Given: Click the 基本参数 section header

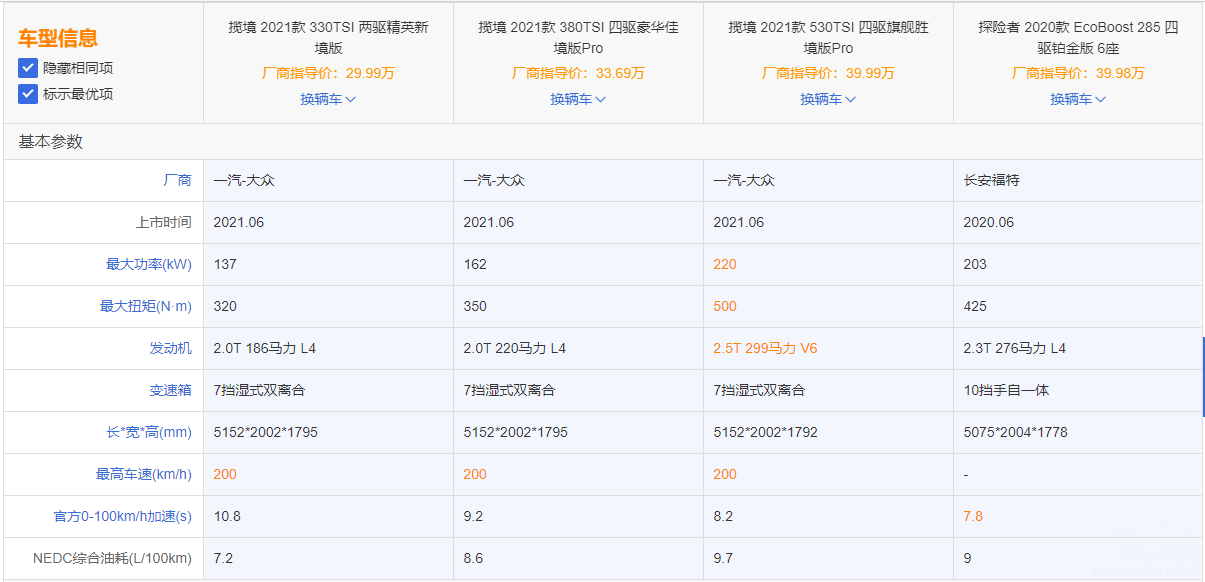Looking at the screenshot, I should [x=50, y=142].
